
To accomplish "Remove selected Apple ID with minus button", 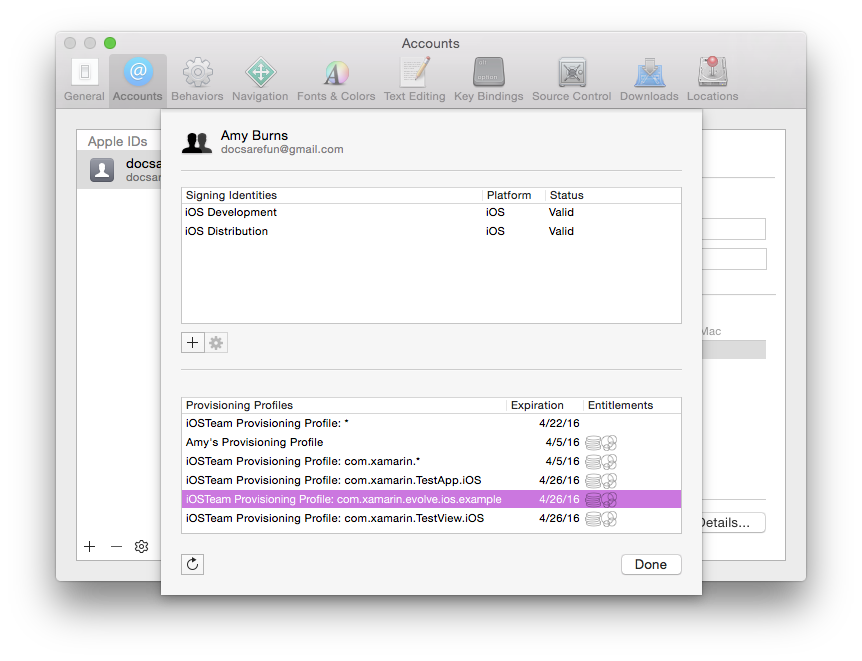I will click(x=115, y=547).
